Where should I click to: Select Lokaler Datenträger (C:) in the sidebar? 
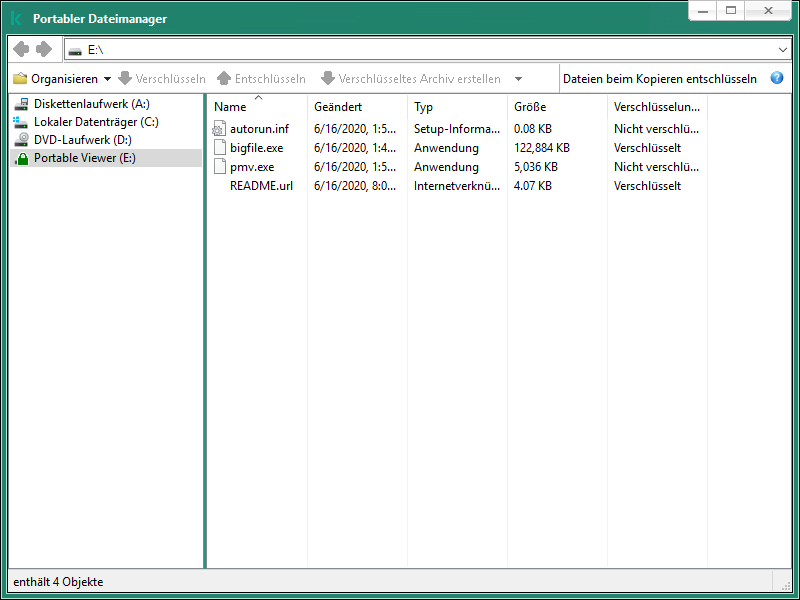[x=78, y=123]
